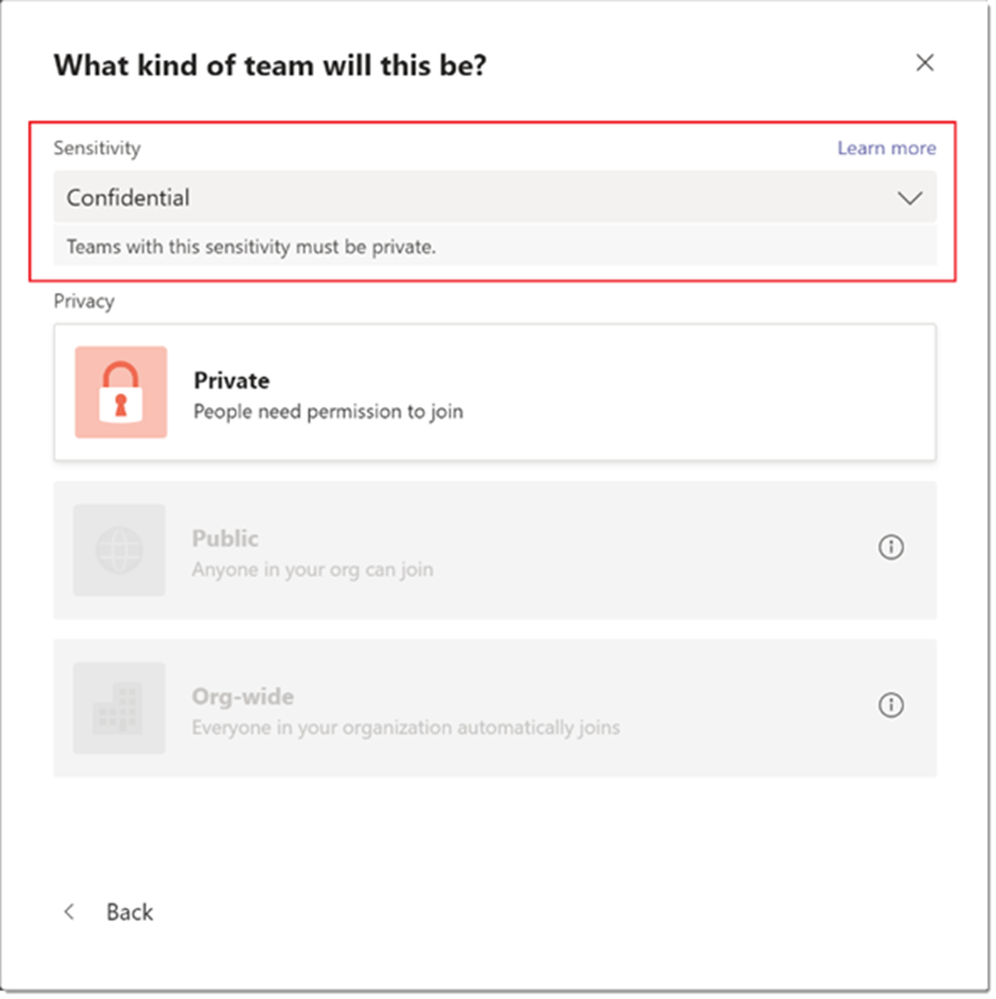Select the Org-wide team option
The width and height of the screenshot is (996, 999).
click(x=496, y=709)
